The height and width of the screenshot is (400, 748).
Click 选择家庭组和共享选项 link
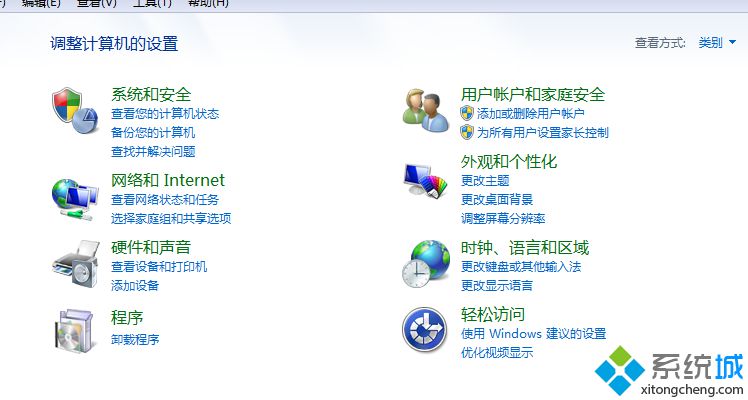171,218
